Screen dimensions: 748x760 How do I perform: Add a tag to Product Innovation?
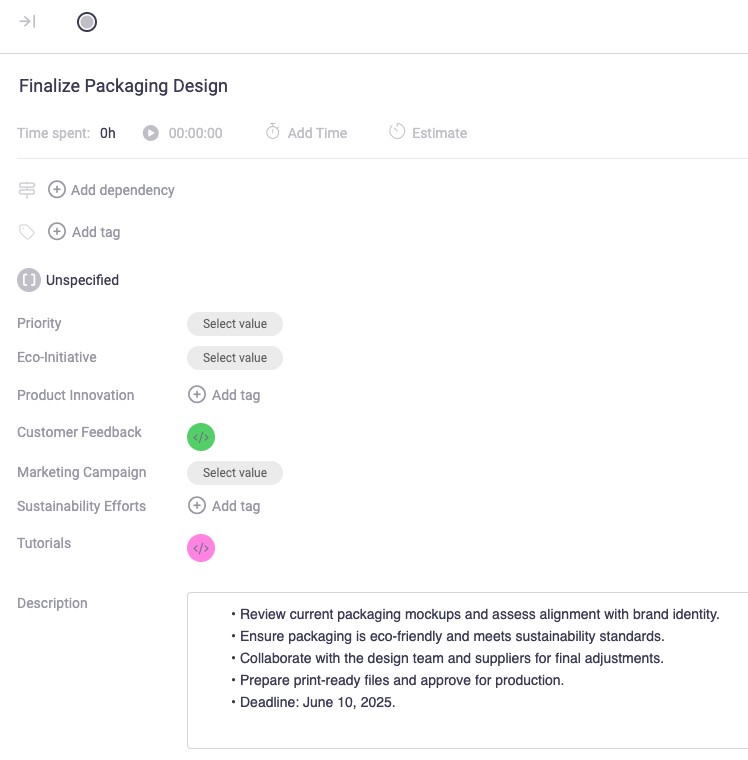[x=224, y=395]
